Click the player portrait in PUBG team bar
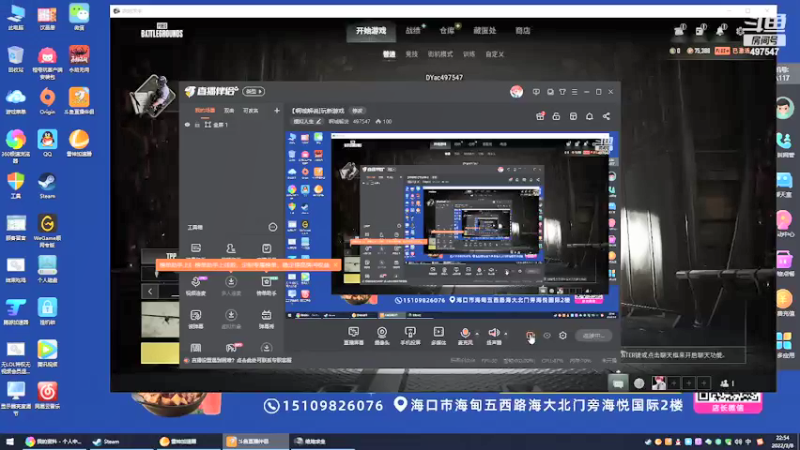The width and height of the screenshot is (800, 450). pyautogui.click(x=659, y=383)
